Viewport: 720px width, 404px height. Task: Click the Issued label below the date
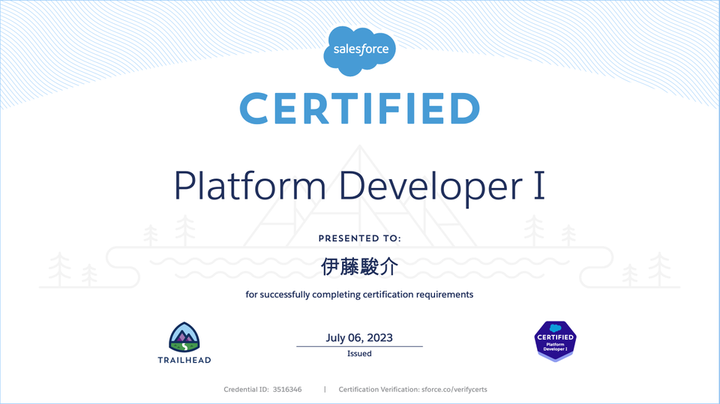pos(360,354)
